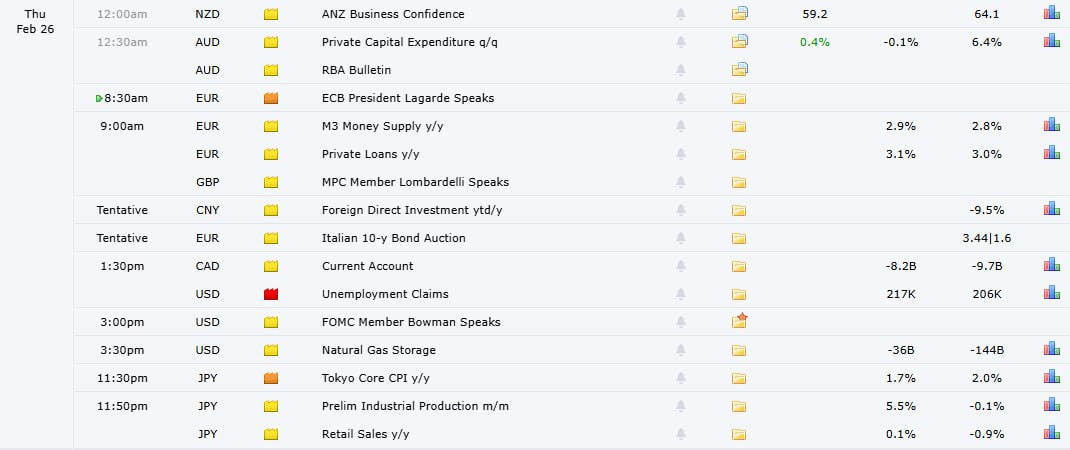Select the MPC Member Lombardelli Speaks event
Screen dimensions: 1070x450
(415, 182)
